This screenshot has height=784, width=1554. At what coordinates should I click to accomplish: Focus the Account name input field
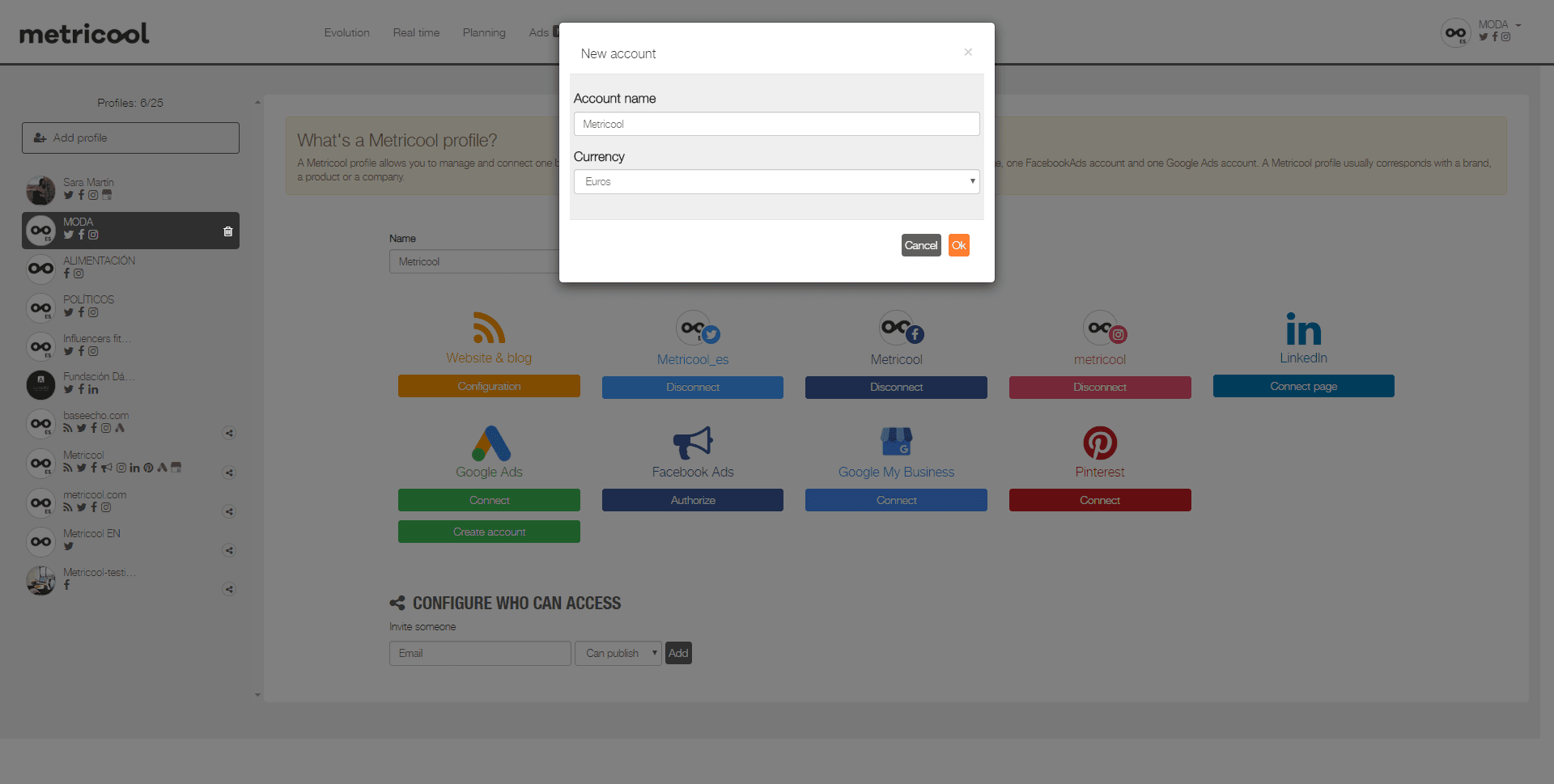point(776,124)
